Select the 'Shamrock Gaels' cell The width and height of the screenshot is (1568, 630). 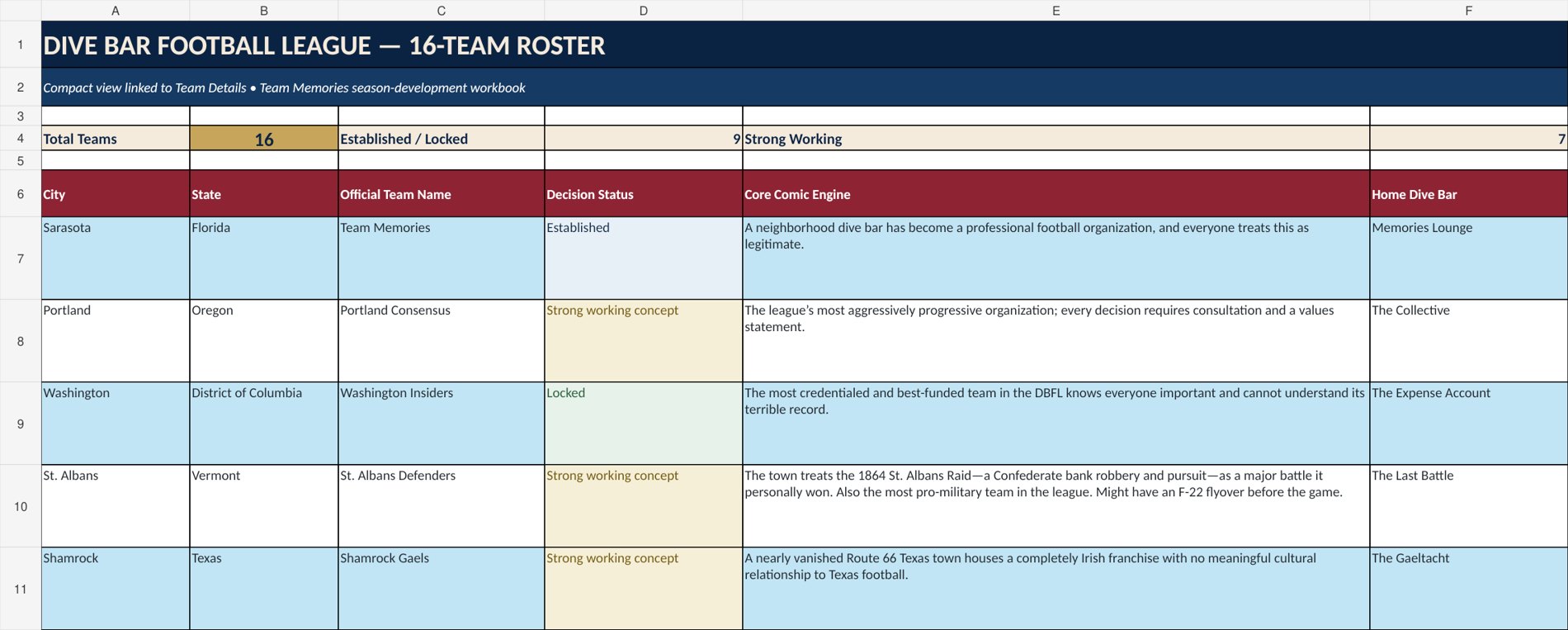442,589
